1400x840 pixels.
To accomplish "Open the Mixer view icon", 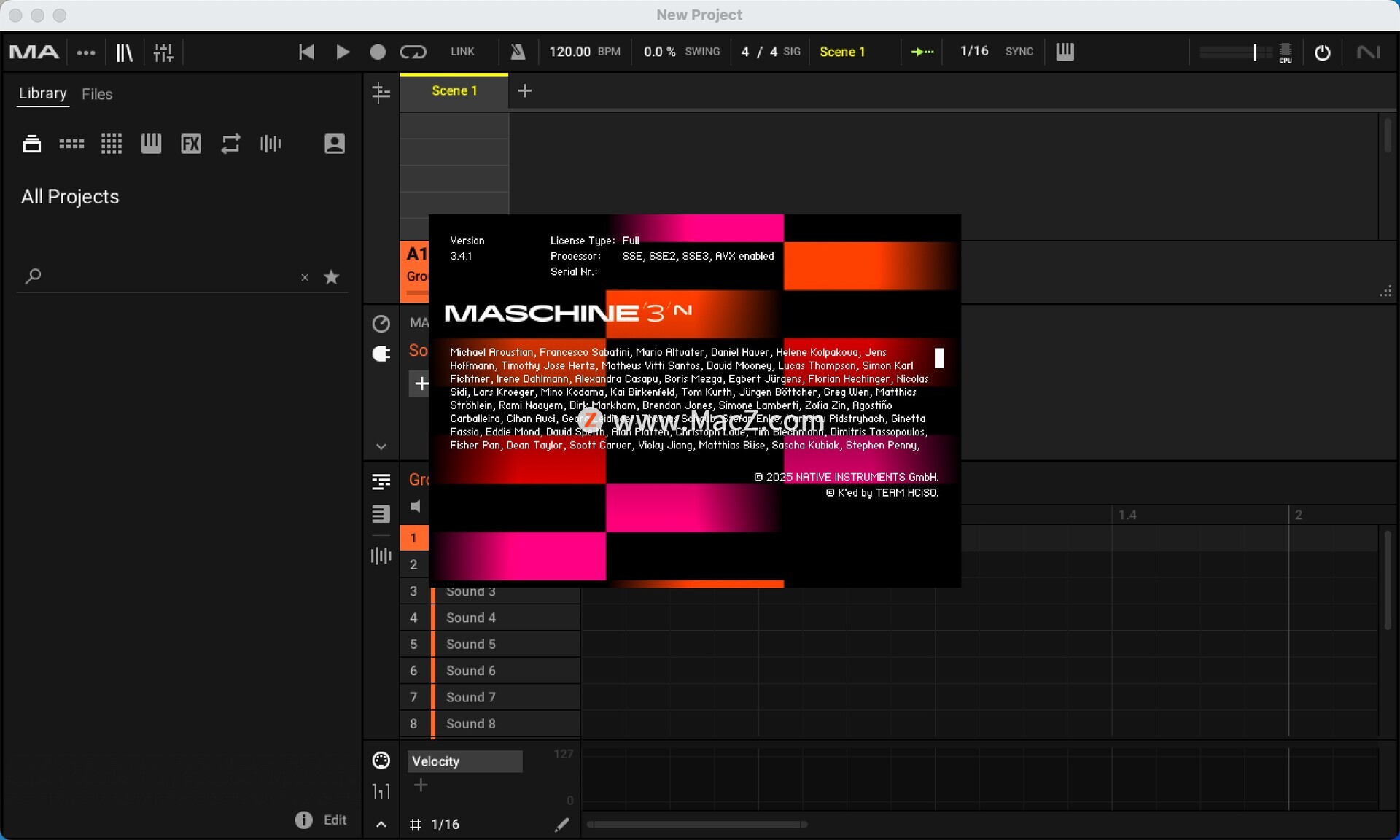I will 163,52.
